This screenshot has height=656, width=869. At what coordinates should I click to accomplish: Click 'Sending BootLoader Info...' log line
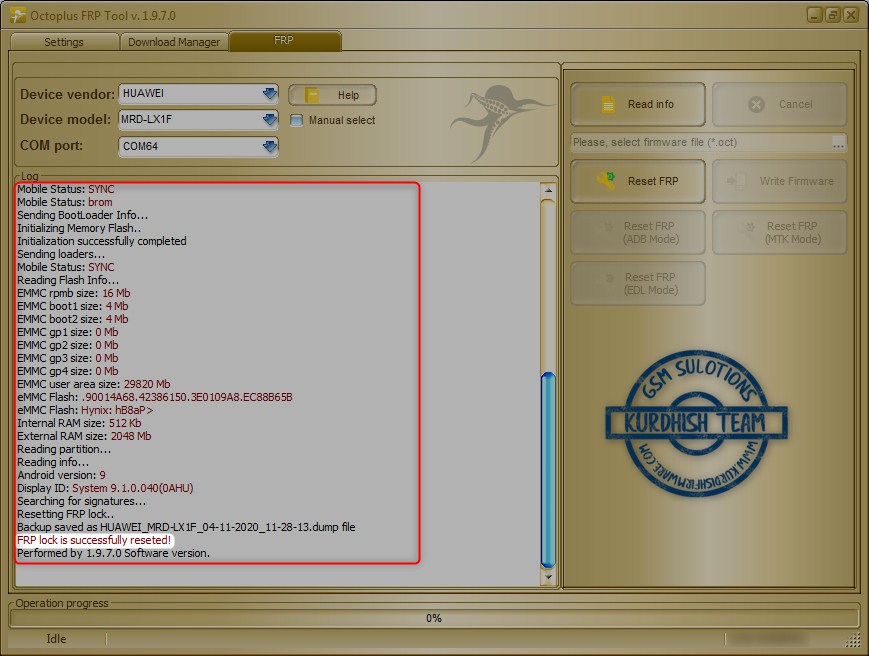point(83,216)
